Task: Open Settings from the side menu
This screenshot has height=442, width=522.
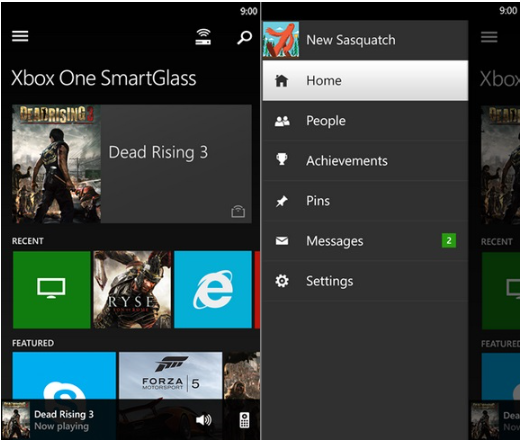Action: [365, 281]
